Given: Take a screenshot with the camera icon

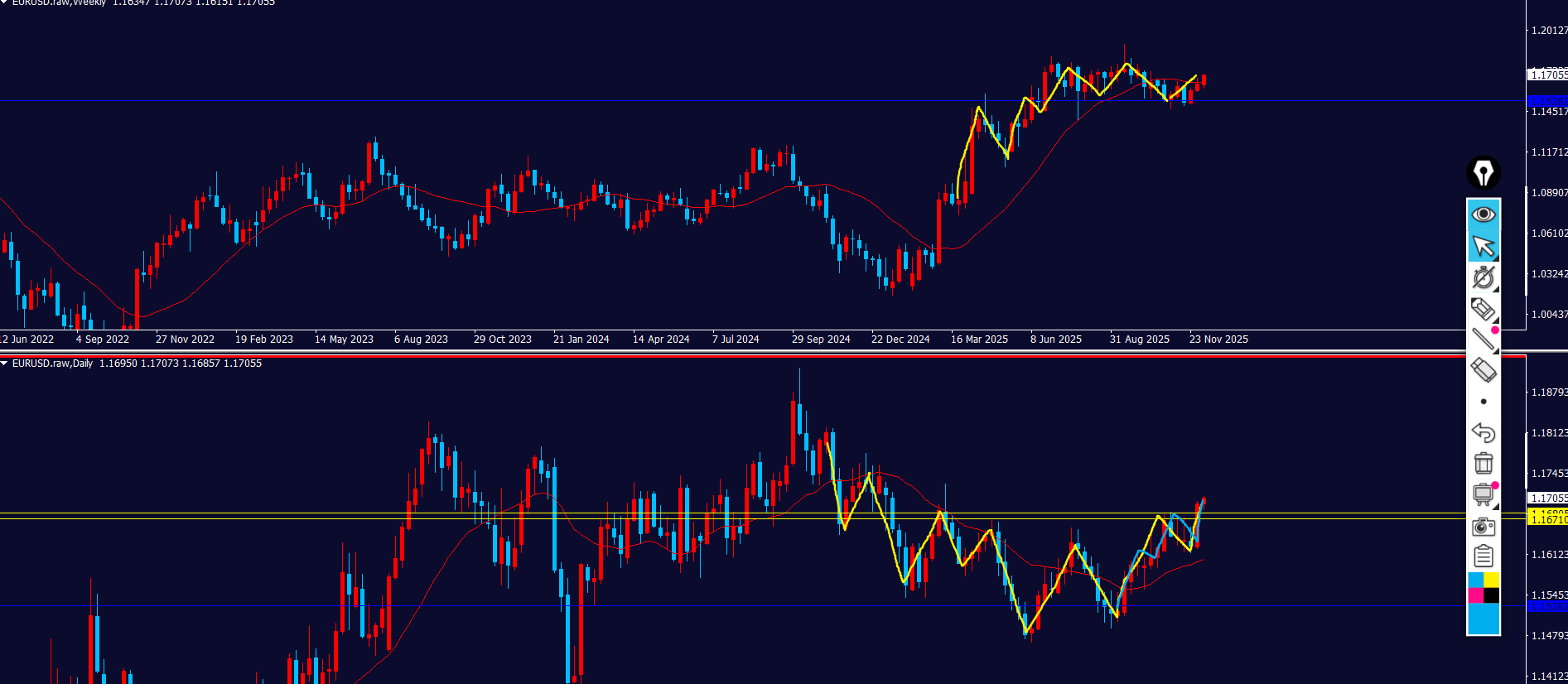Looking at the screenshot, I should tap(1483, 526).
